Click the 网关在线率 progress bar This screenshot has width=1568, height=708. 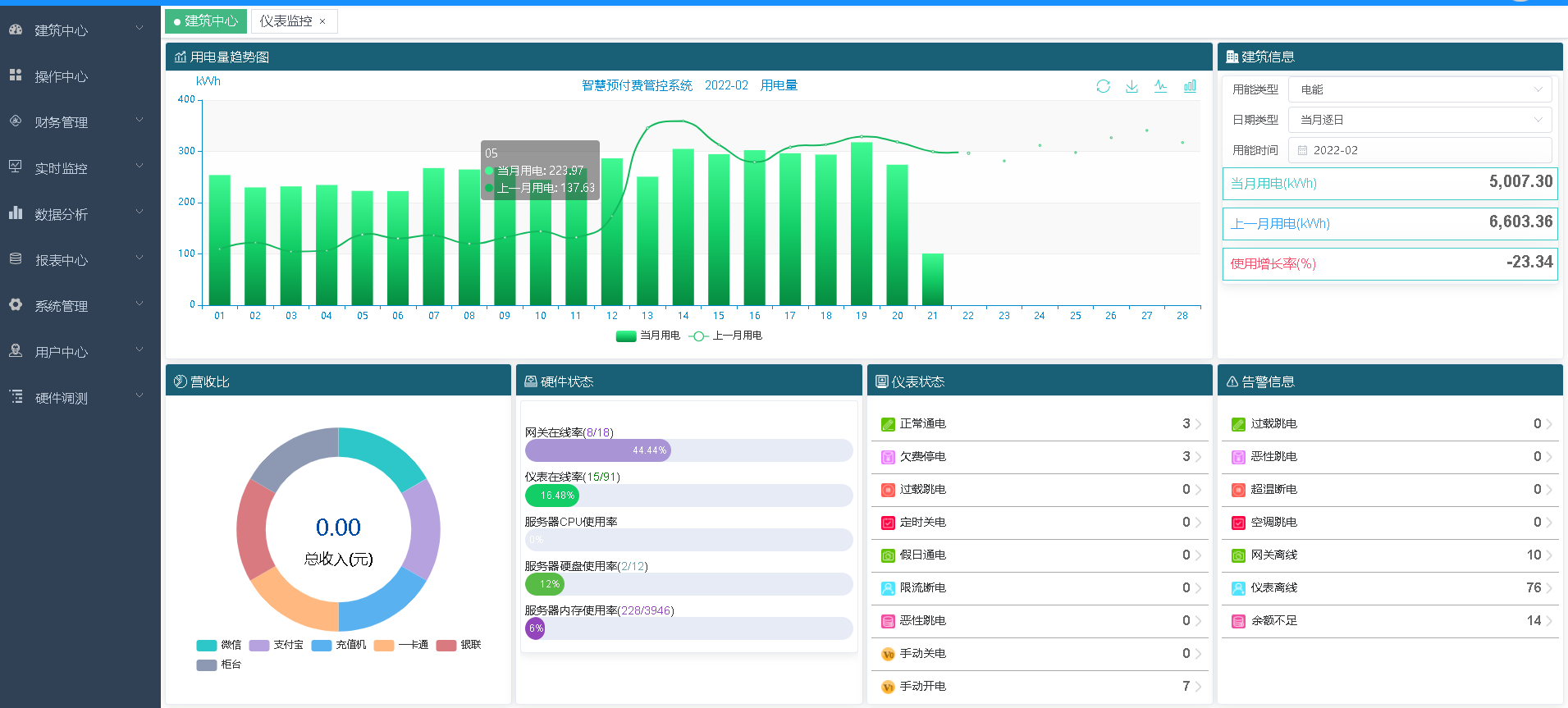tap(688, 450)
